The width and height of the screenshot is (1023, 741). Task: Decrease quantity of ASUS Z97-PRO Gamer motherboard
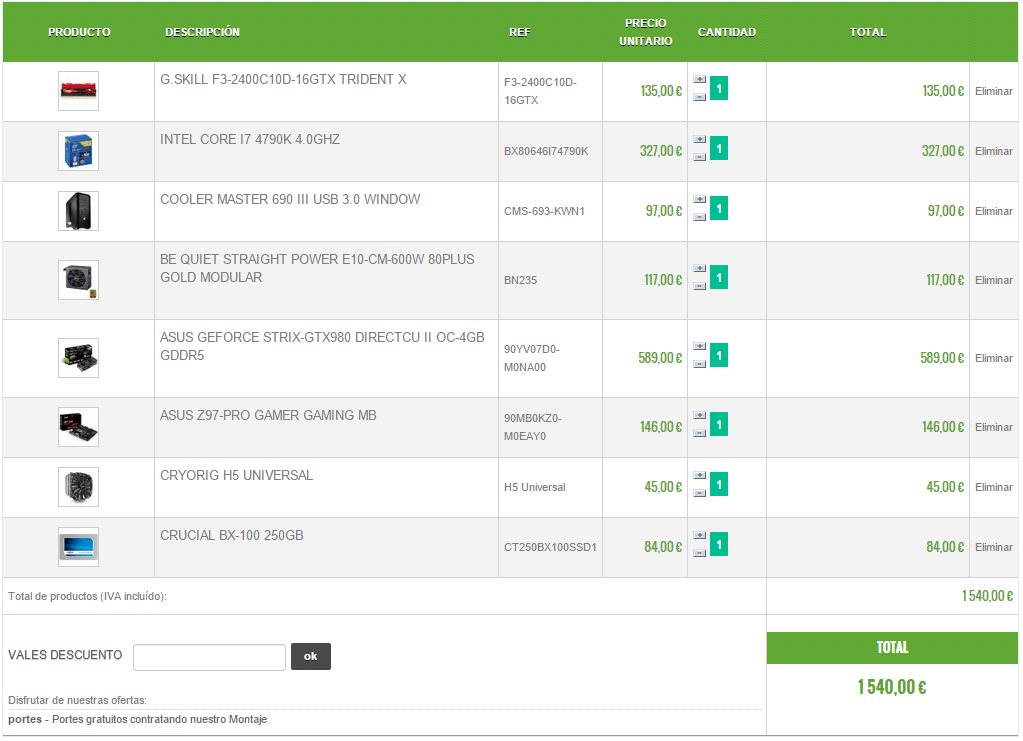pyautogui.click(x=699, y=433)
